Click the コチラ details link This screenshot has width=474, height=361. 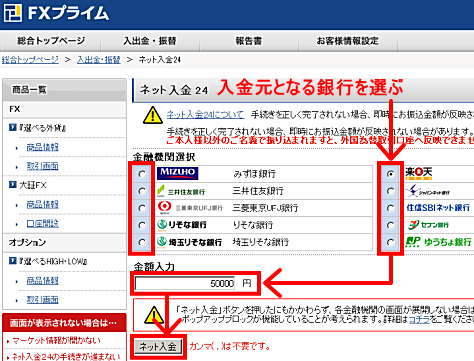click(x=419, y=319)
